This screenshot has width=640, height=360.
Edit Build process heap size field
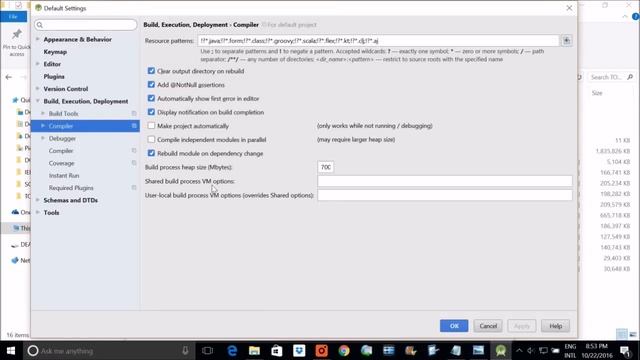[325, 167]
